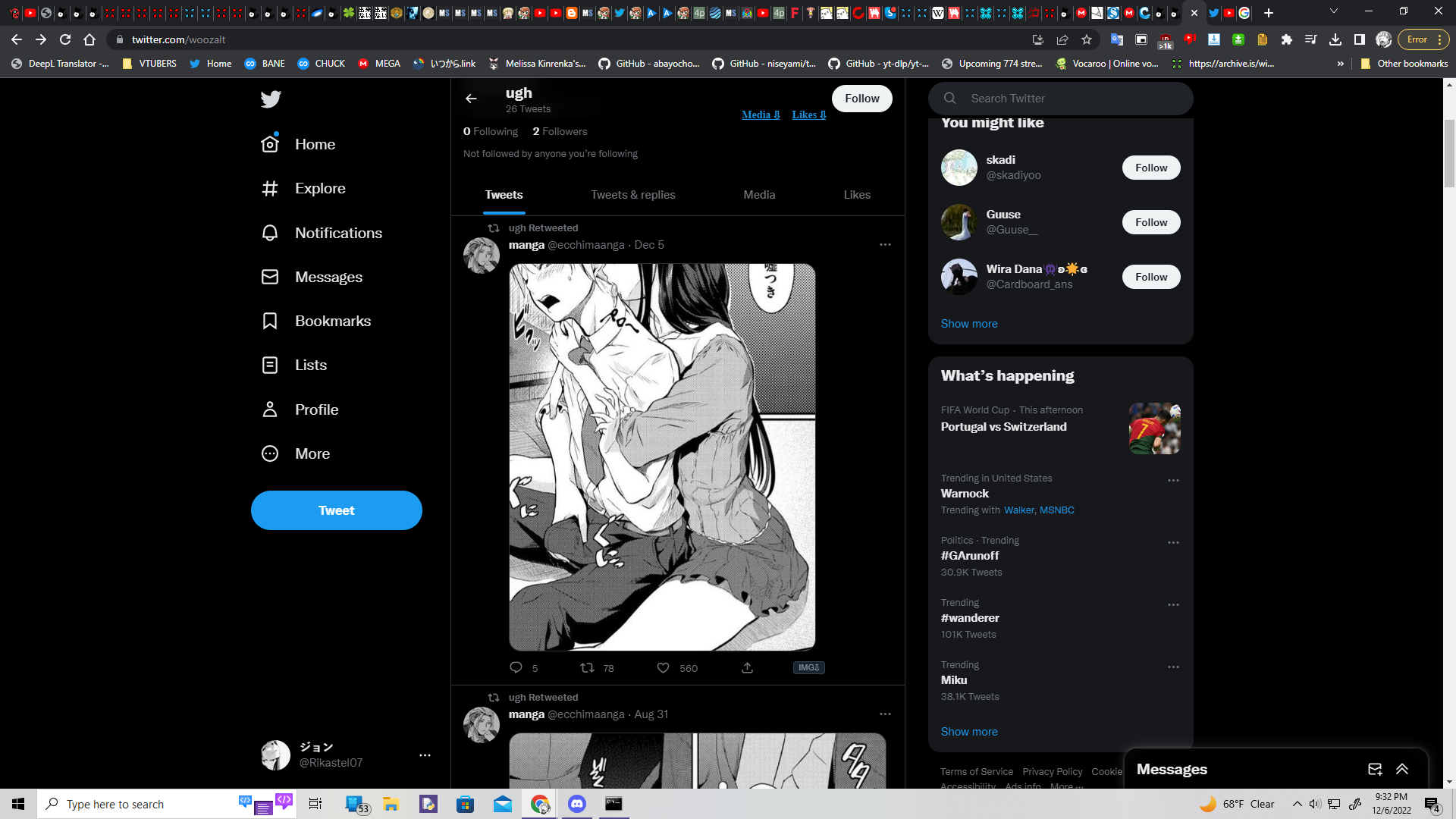This screenshot has height=819, width=1456.
Task: Retweet the Dec 5 manga tweet
Action: pyautogui.click(x=587, y=668)
